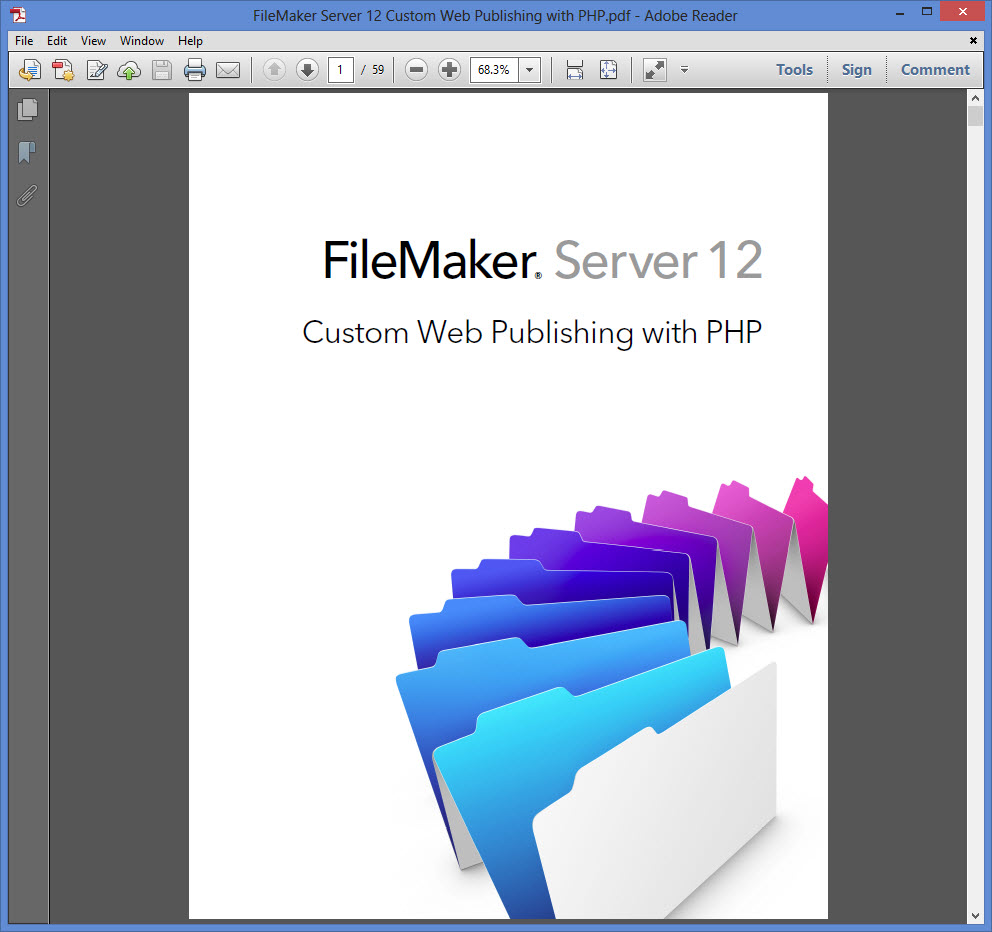992x932 pixels.
Task: Print the document using printer icon
Action: click(x=195, y=70)
